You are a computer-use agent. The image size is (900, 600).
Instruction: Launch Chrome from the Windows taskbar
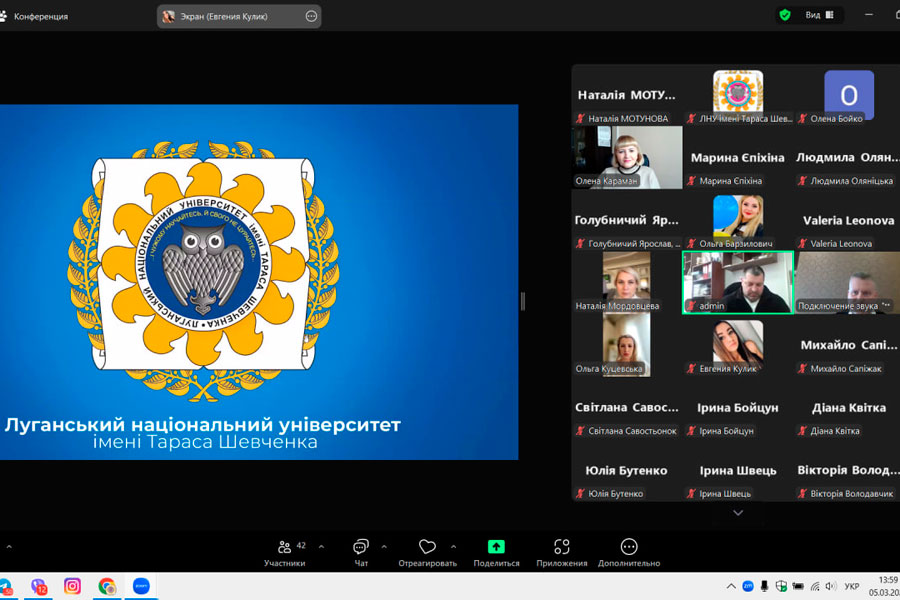click(107, 586)
